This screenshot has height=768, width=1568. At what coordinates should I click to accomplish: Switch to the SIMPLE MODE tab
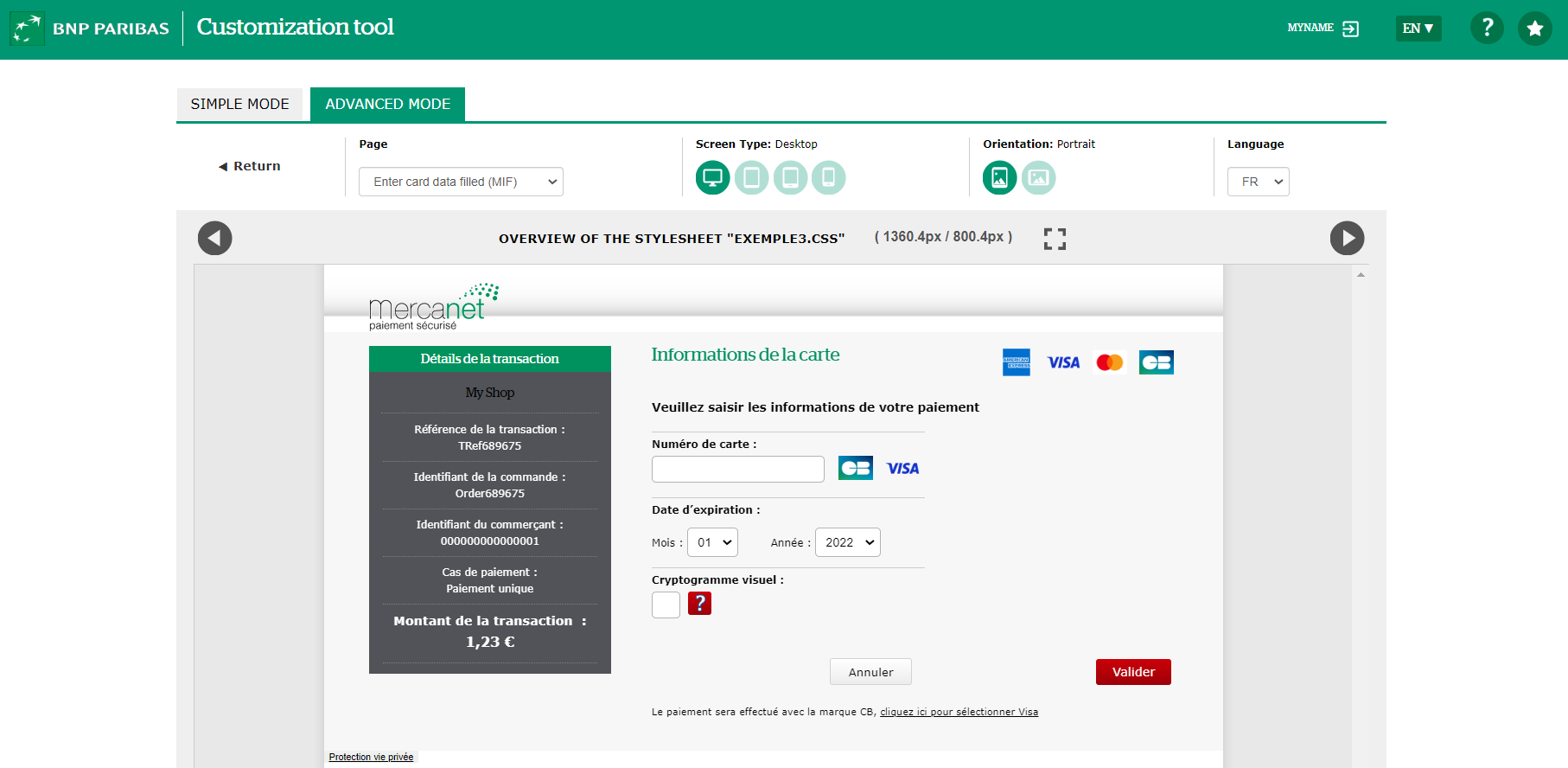(239, 104)
